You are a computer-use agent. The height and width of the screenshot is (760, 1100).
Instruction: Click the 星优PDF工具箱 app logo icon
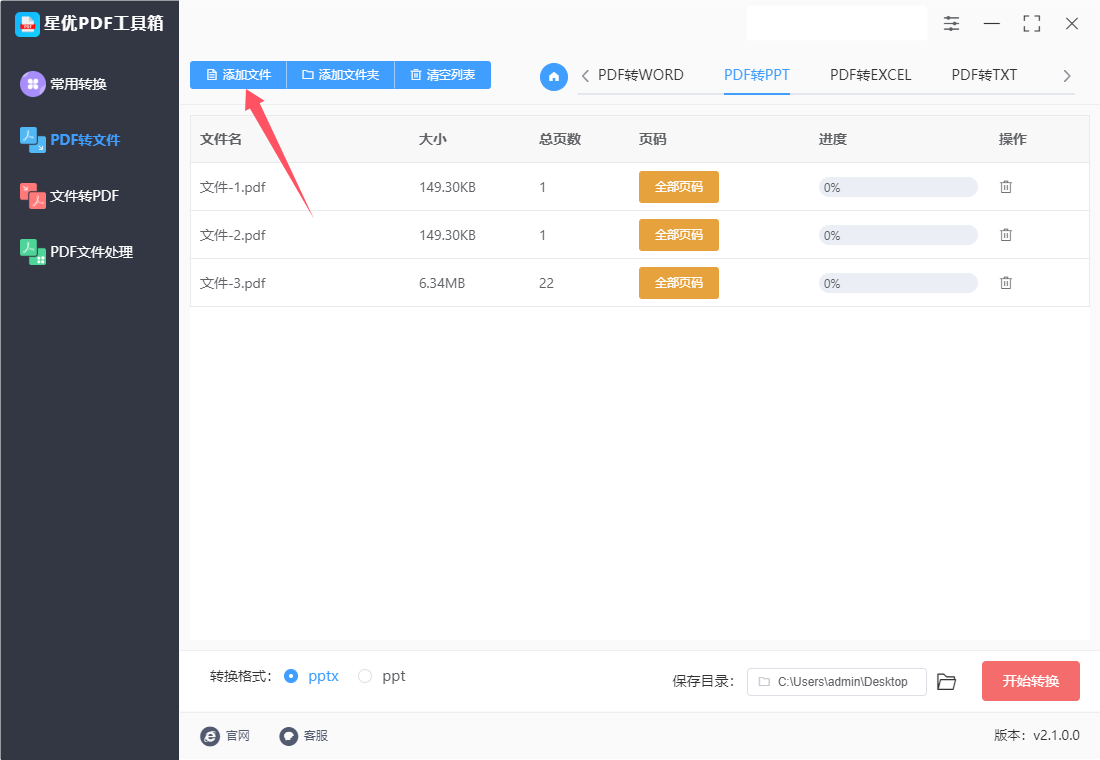[x=27, y=24]
